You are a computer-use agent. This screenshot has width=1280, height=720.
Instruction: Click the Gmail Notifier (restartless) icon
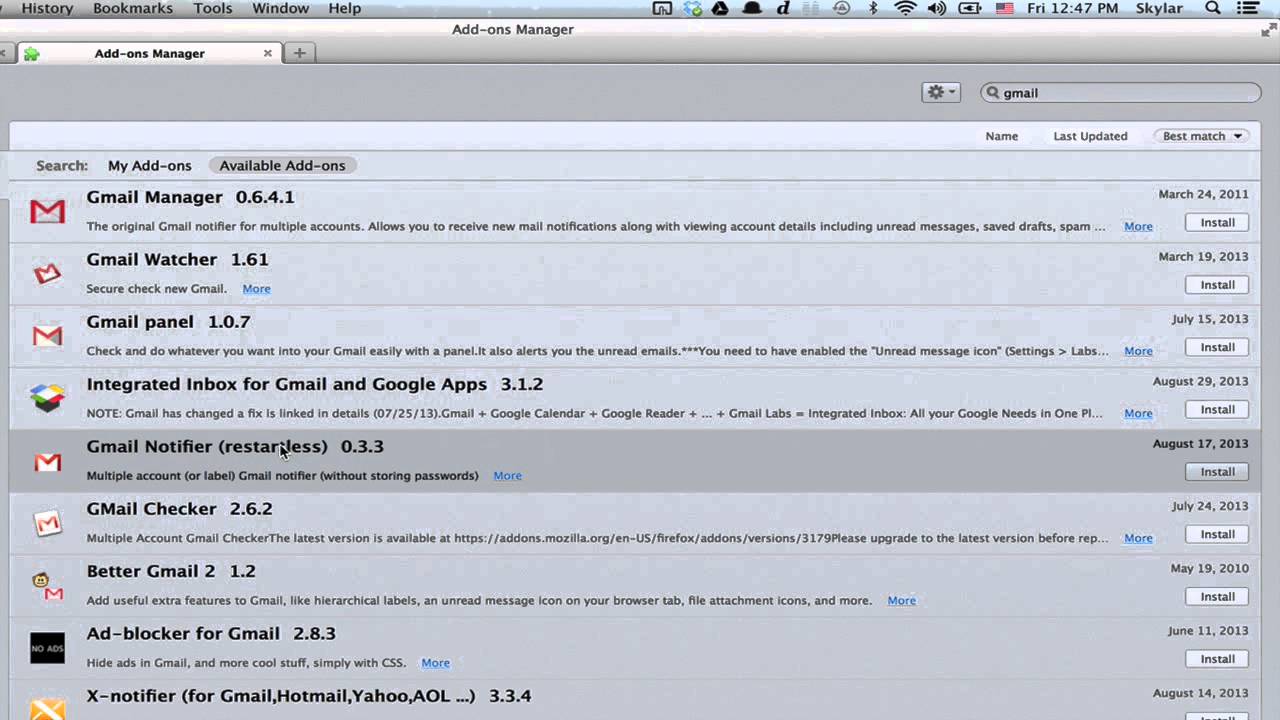[x=47, y=461]
